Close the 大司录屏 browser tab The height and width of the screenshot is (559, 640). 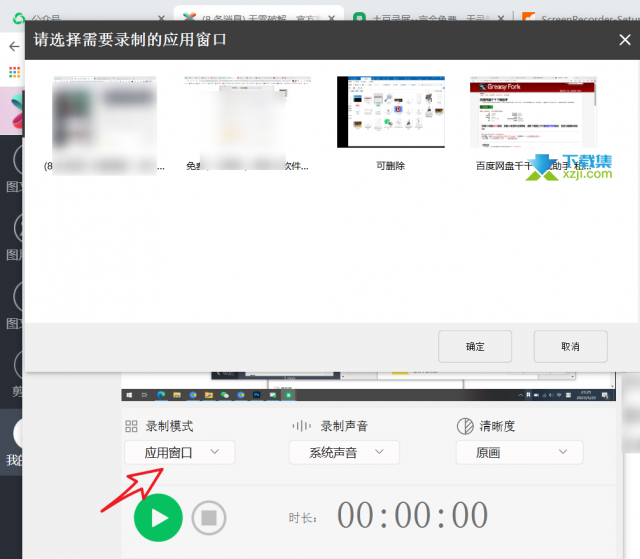pyautogui.click(x=501, y=18)
